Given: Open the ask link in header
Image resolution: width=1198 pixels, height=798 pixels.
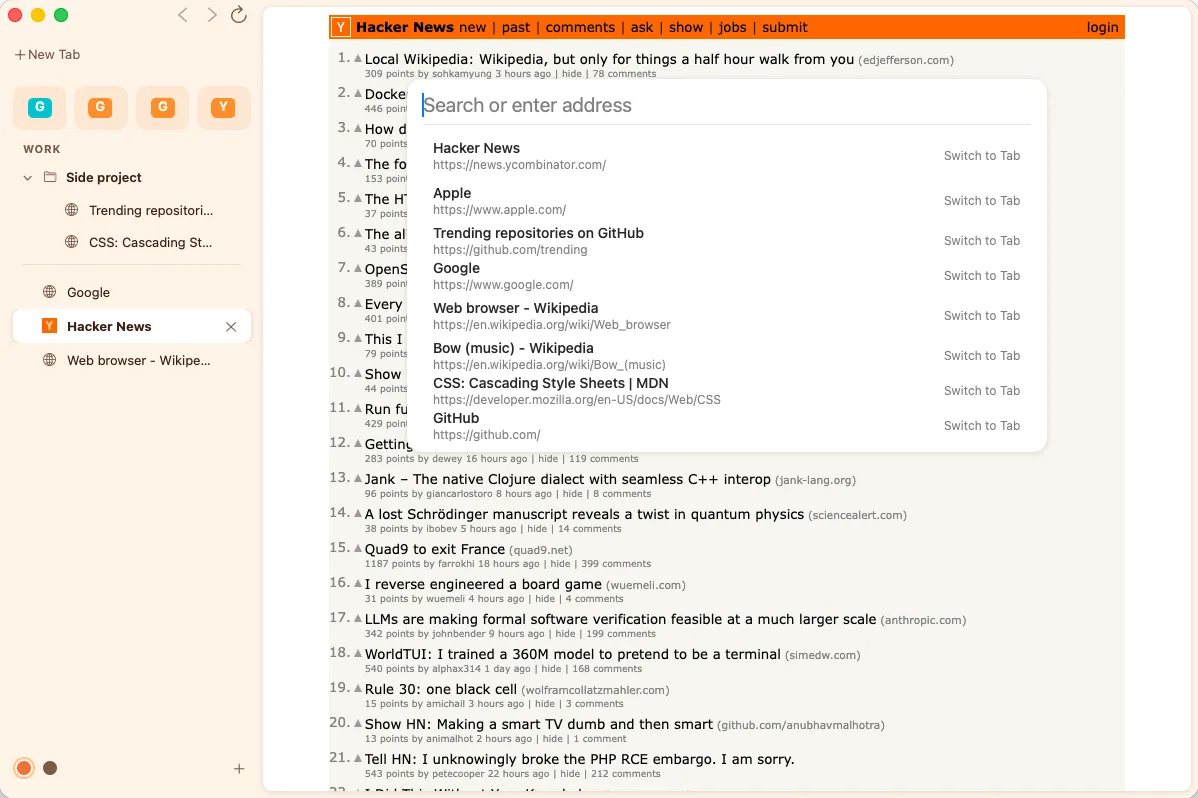Looking at the screenshot, I should pos(642,28).
